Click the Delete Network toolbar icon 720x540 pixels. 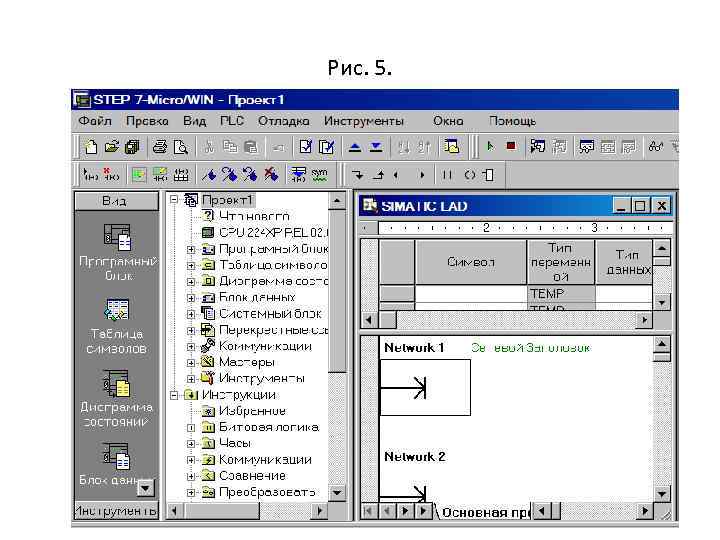click(111, 175)
